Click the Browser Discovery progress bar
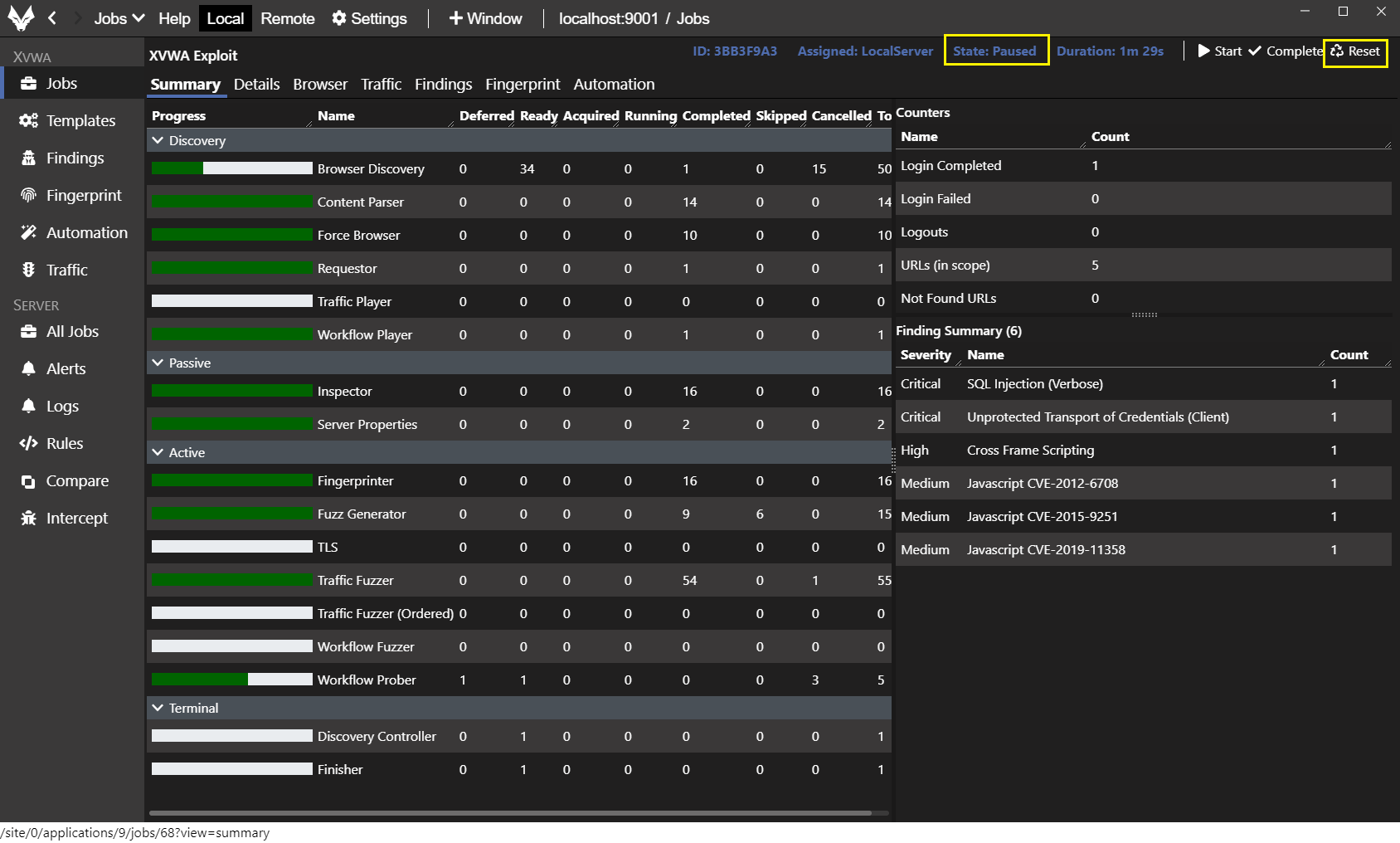The width and height of the screenshot is (1400, 843). point(232,169)
